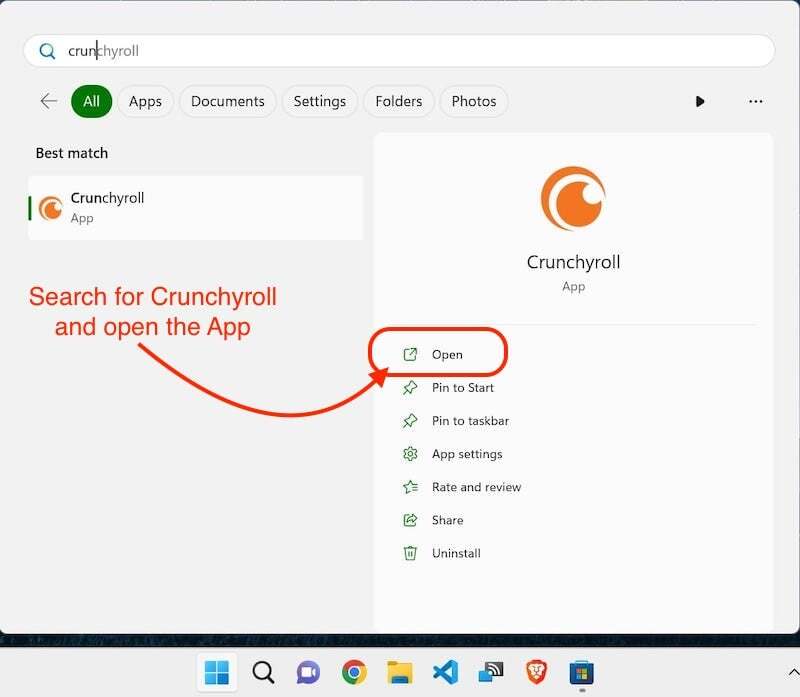Click the Best match heading
Screen dimensions: 800x697
tap(72, 153)
